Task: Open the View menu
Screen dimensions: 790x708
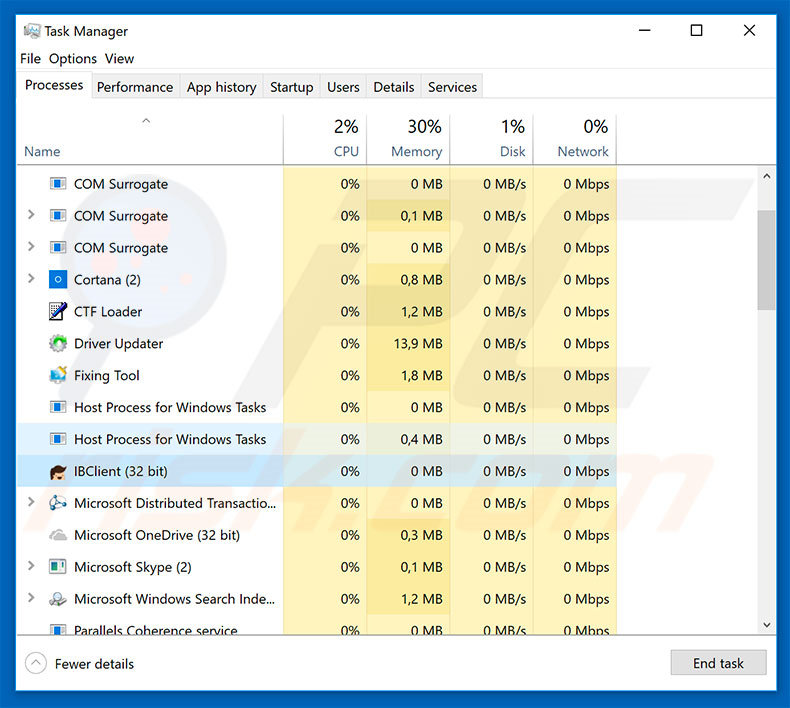Action: [119, 58]
